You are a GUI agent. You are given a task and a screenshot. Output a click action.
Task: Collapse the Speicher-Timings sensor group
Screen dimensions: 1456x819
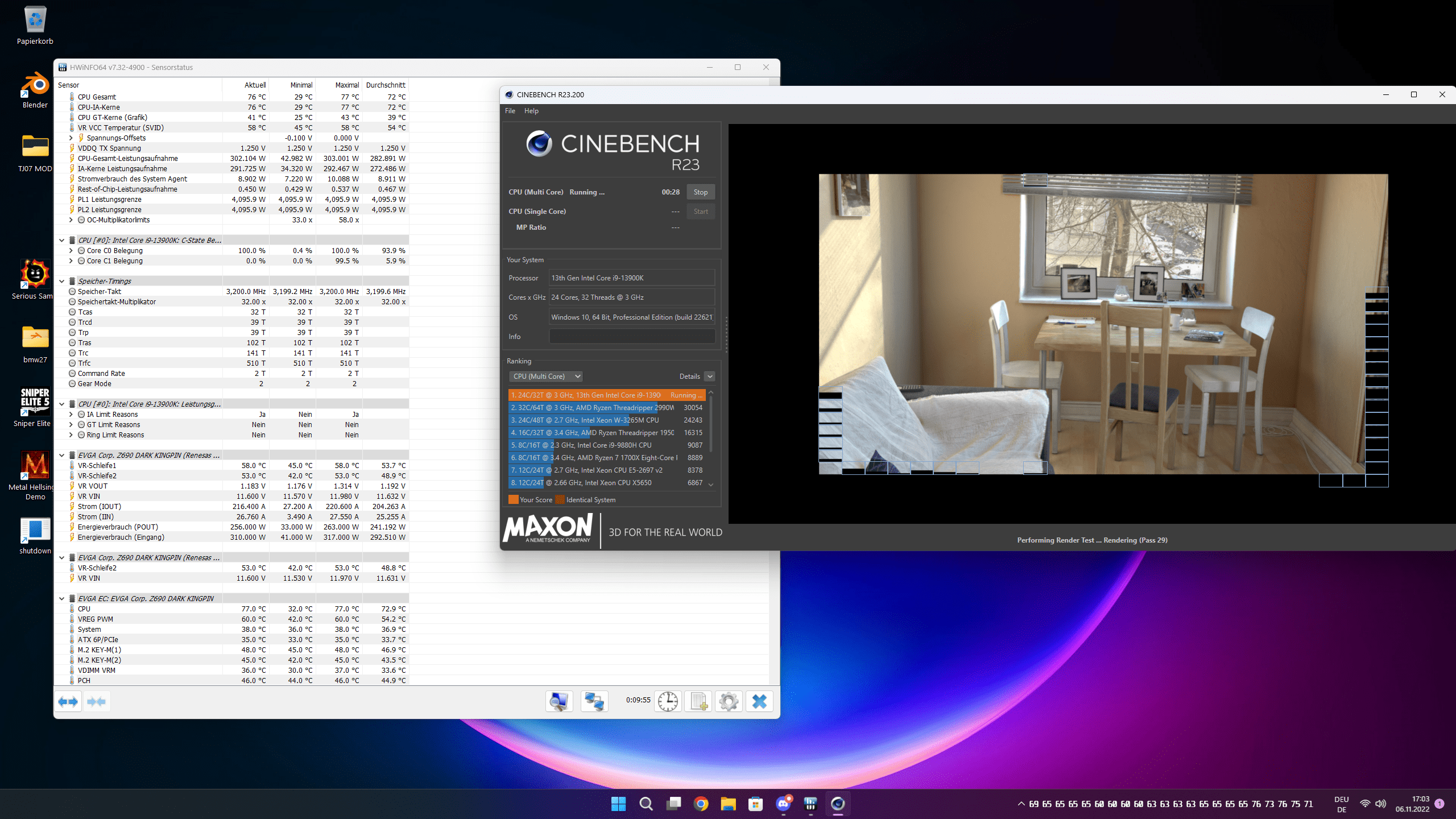click(62, 282)
